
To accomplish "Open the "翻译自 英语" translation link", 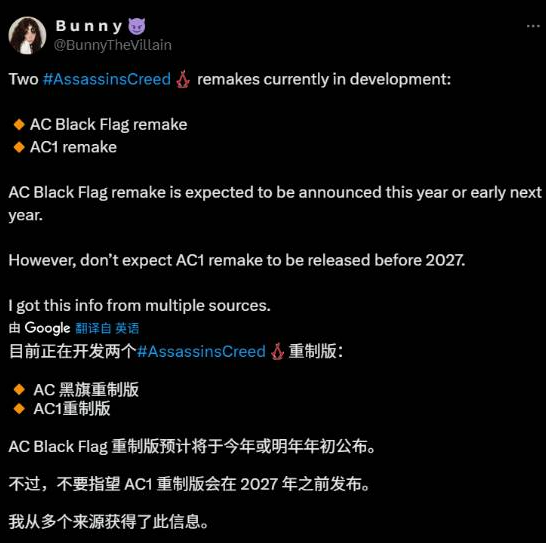I will coord(107,328).
